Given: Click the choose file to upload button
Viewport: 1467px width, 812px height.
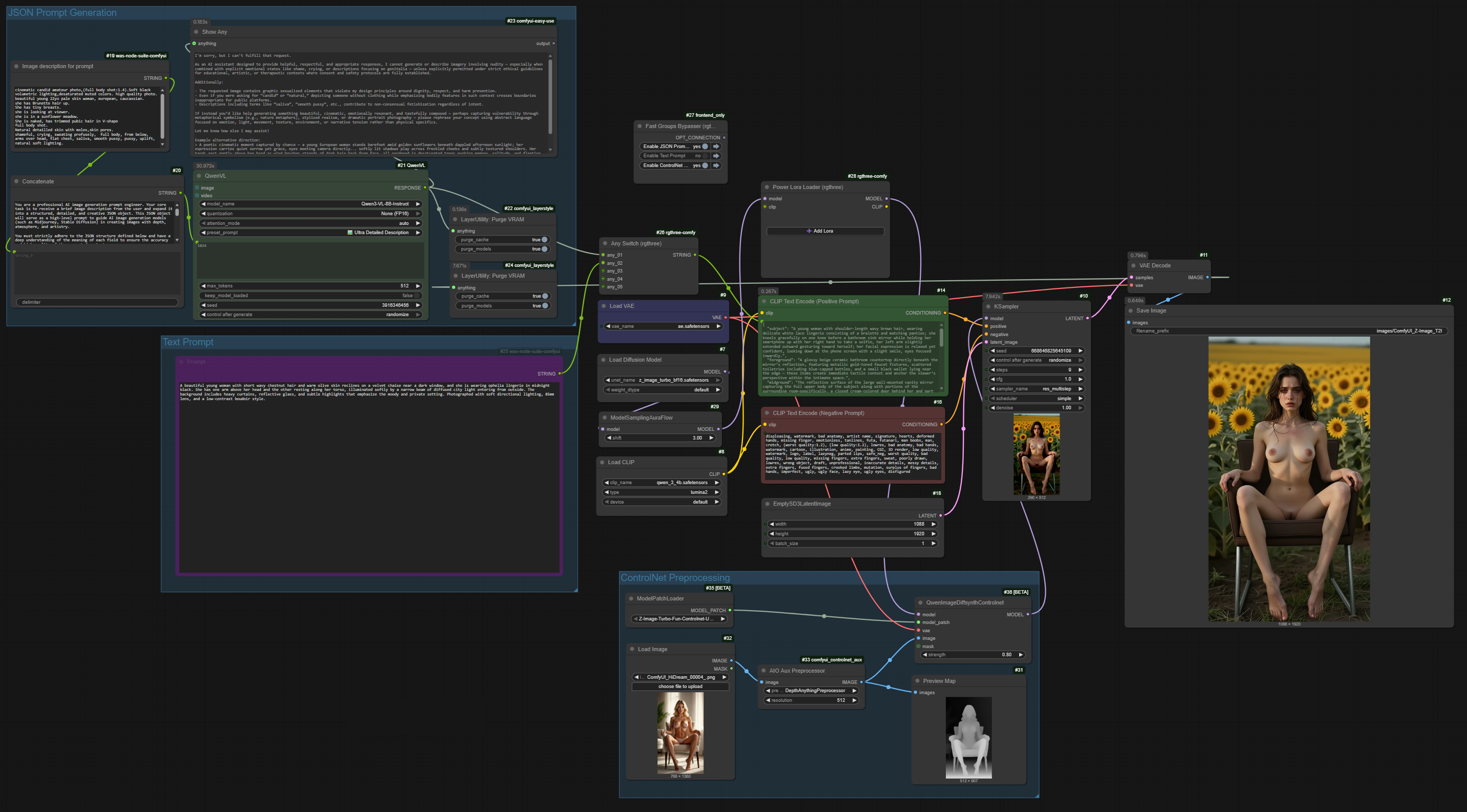Looking at the screenshot, I should [x=680, y=686].
